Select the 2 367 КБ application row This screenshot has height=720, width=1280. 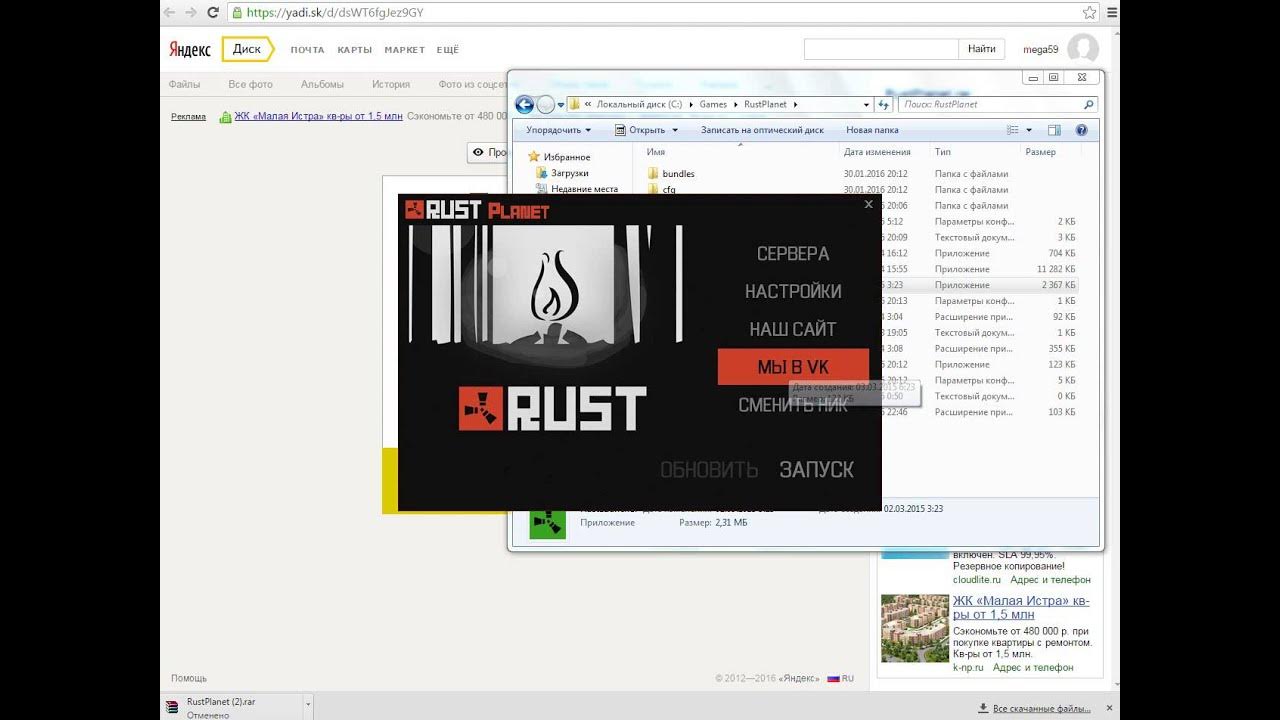click(x=860, y=285)
